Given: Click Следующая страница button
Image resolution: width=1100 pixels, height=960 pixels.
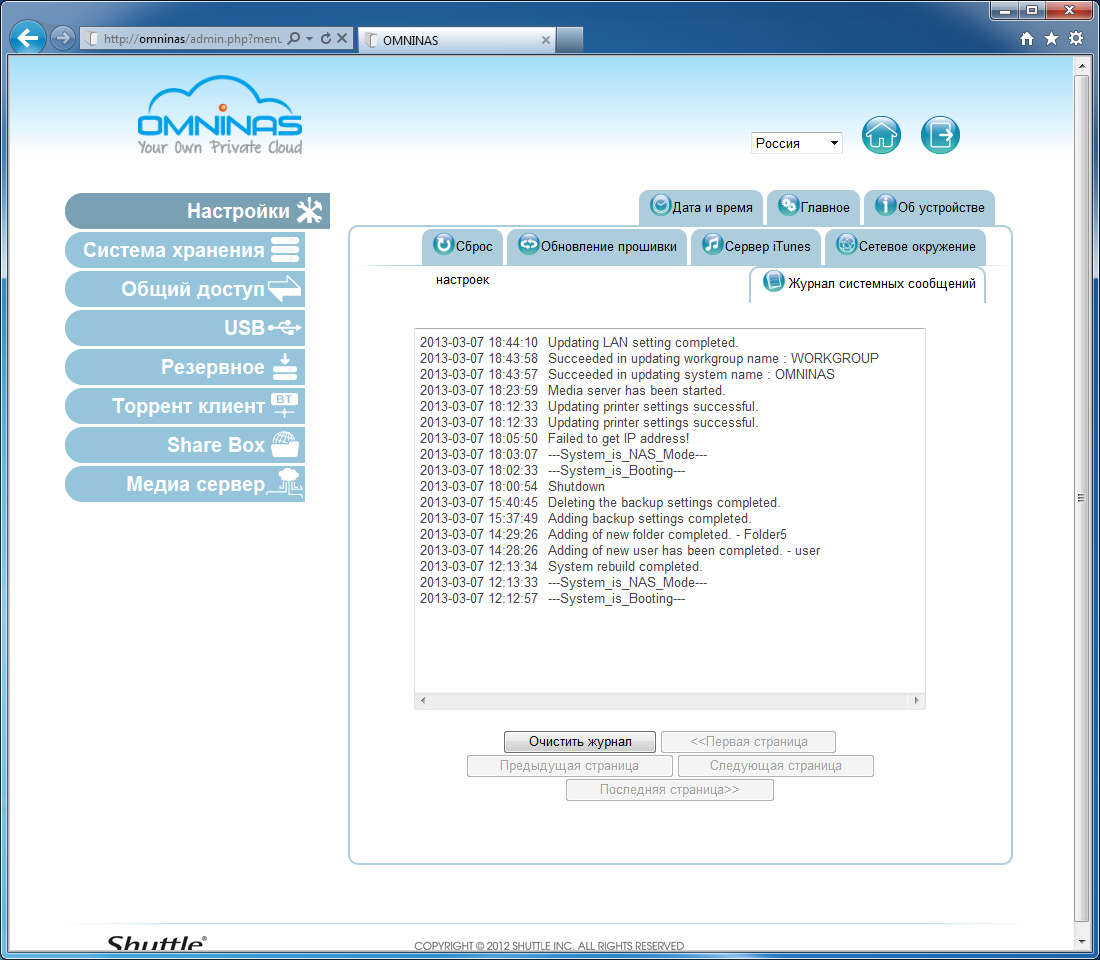Looking at the screenshot, I should (x=776, y=766).
